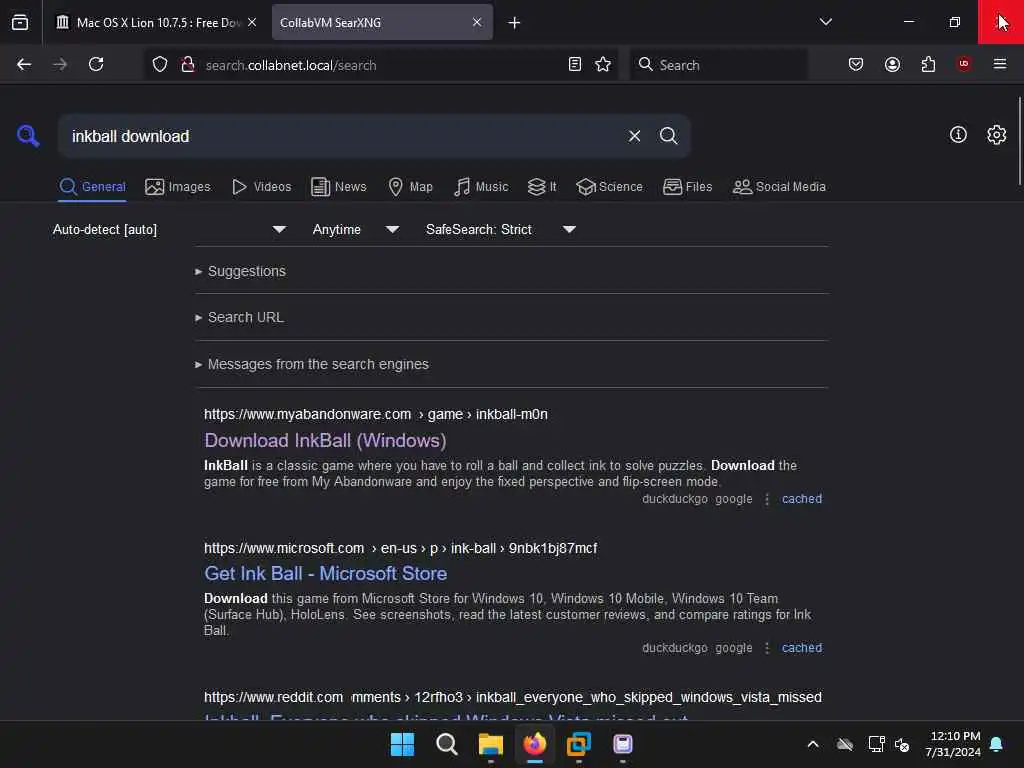This screenshot has width=1024, height=768.
Task: Switch to Videos category
Action: 261,187
